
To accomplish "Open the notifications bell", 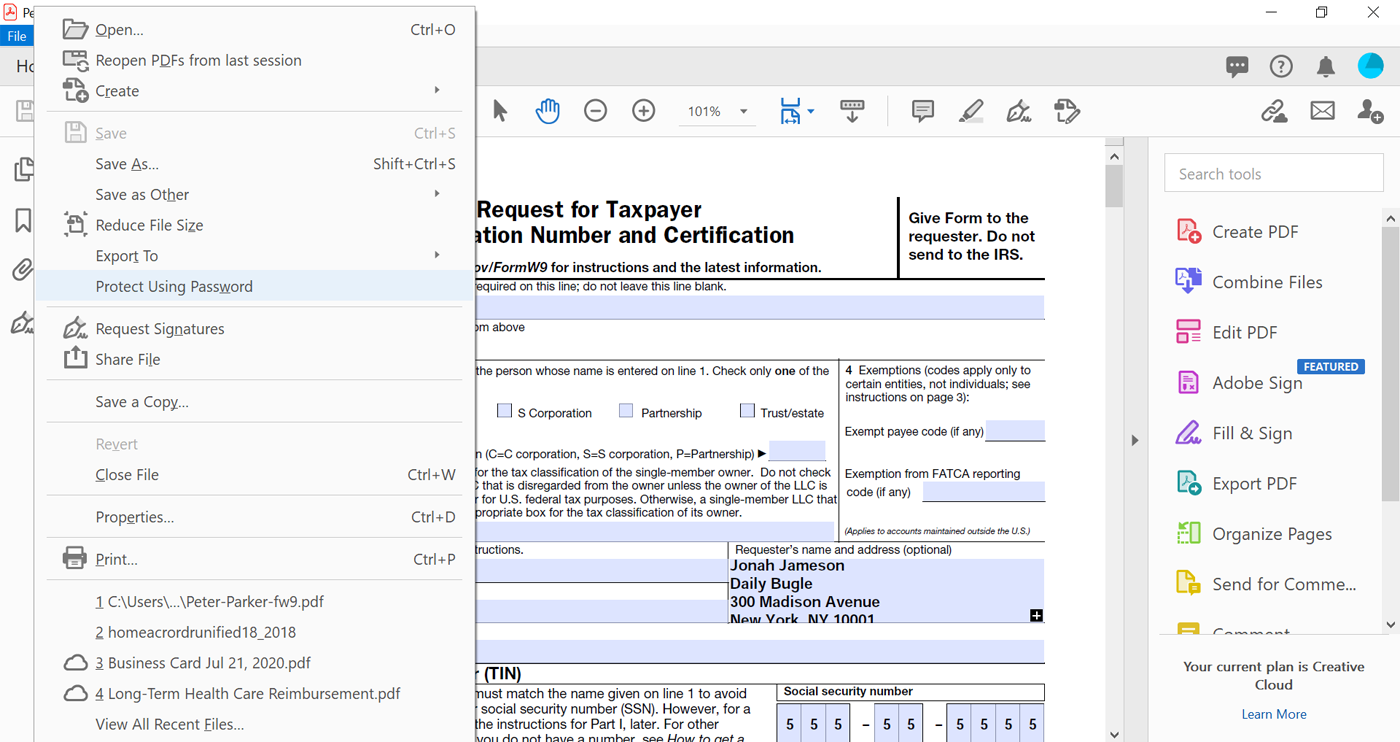I will click(x=1325, y=67).
